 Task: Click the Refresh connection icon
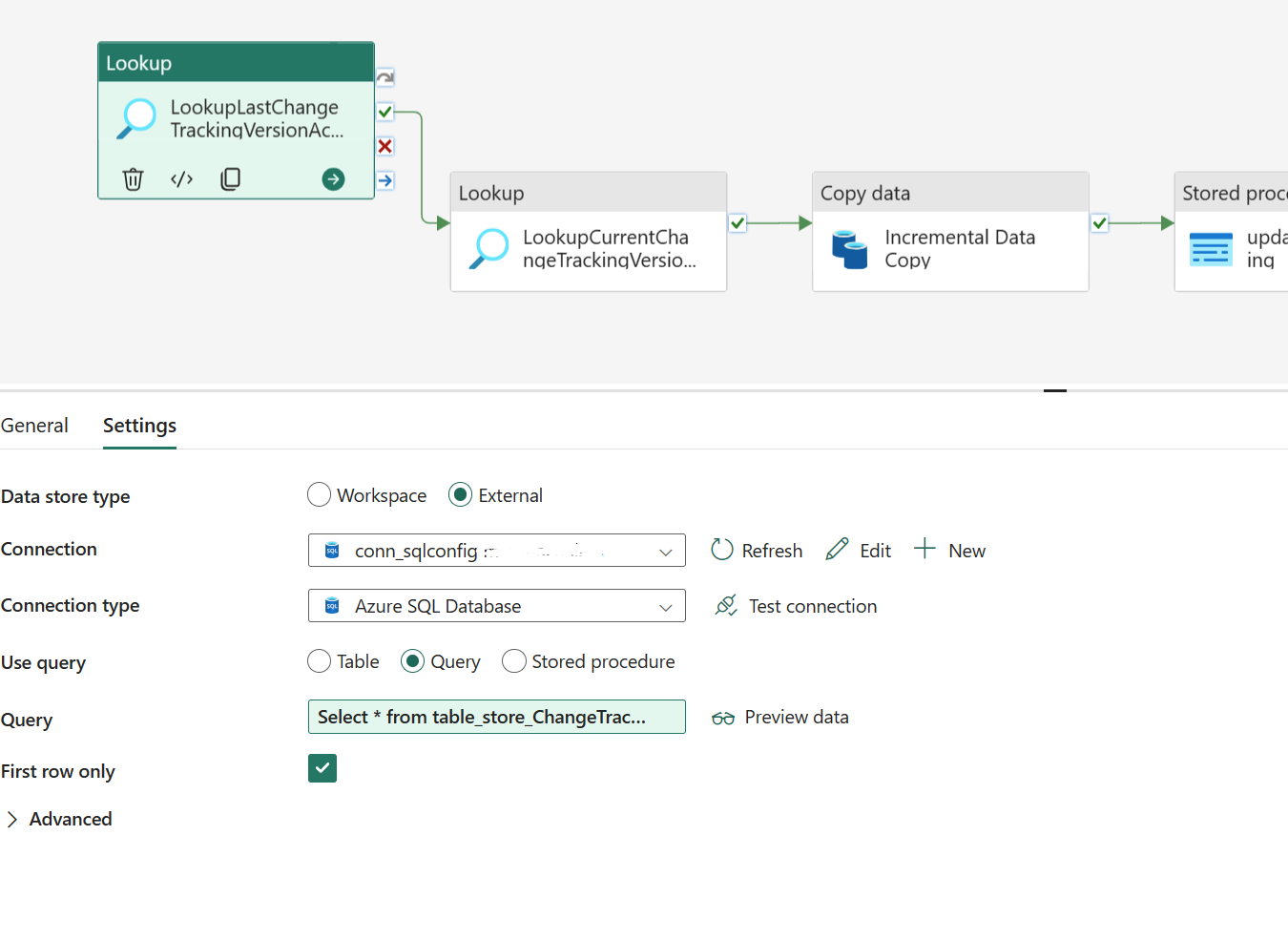pos(722,550)
